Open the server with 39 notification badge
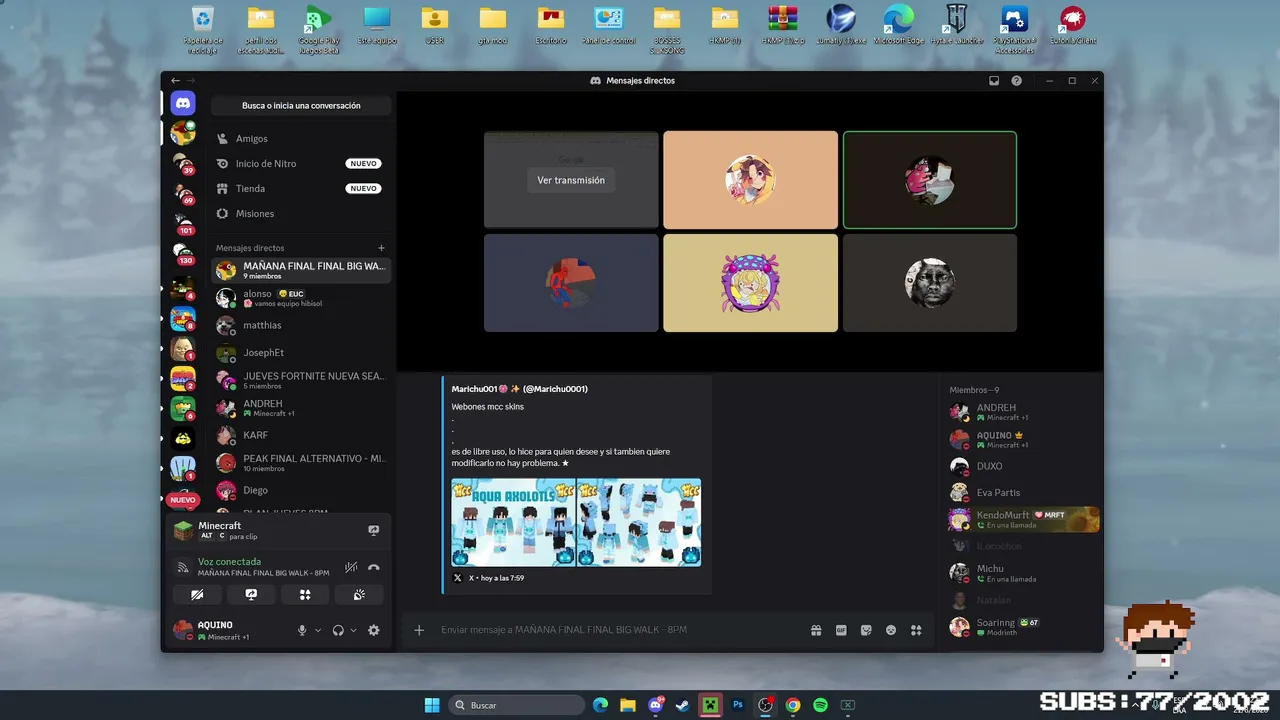This screenshot has height=720, width=1280. 183,163
